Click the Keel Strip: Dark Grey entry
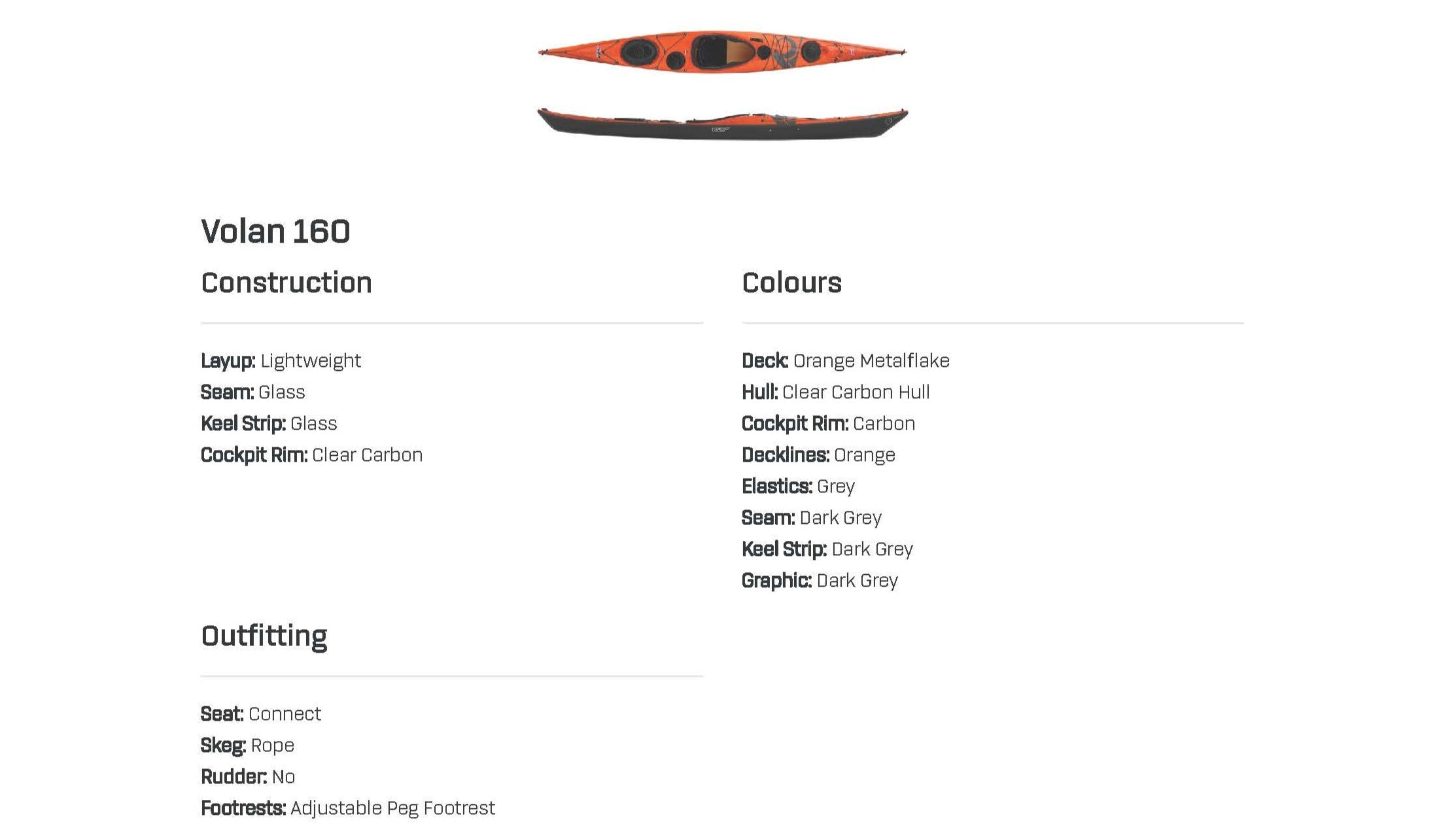The width and height of the screenshot is (1456, 826). pyautogui.click(x=827, y=549)
